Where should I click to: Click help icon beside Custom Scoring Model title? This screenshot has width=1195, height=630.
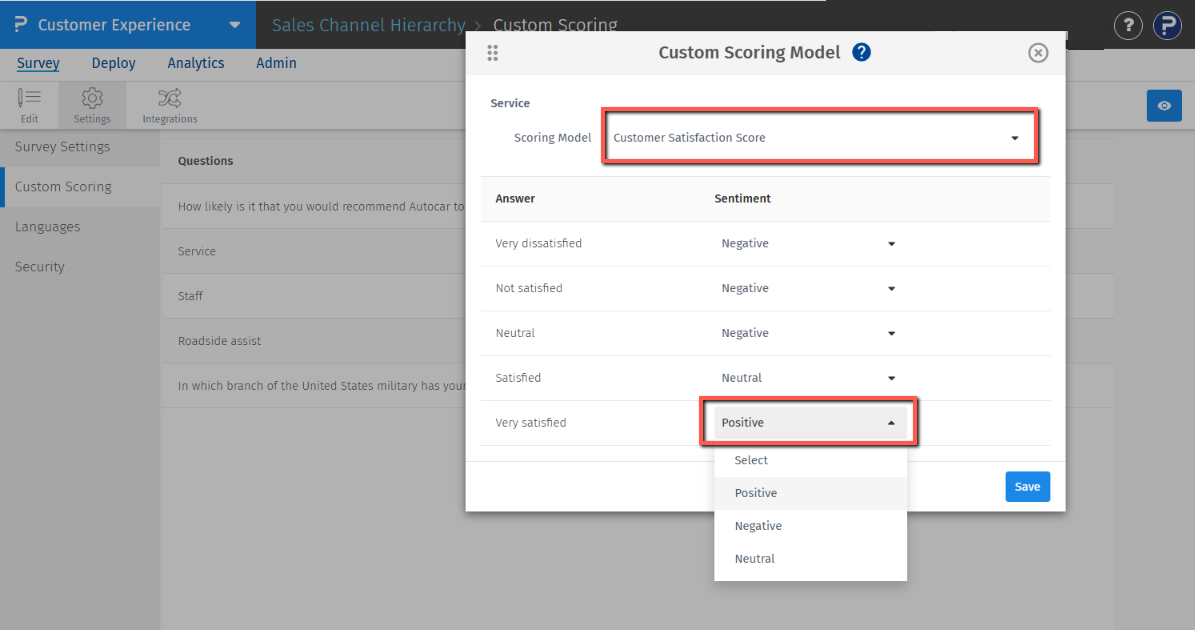click(861, 53)
